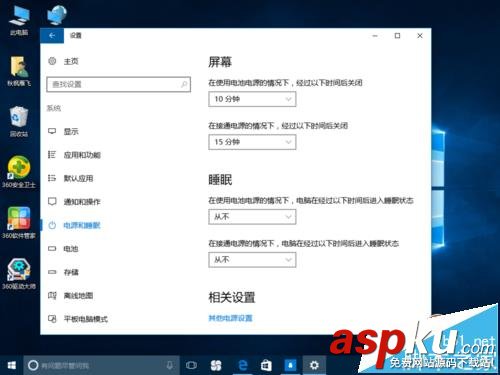Select the 存储 drive icon
The image size is (500, 375).
click(x=52, y=272)
